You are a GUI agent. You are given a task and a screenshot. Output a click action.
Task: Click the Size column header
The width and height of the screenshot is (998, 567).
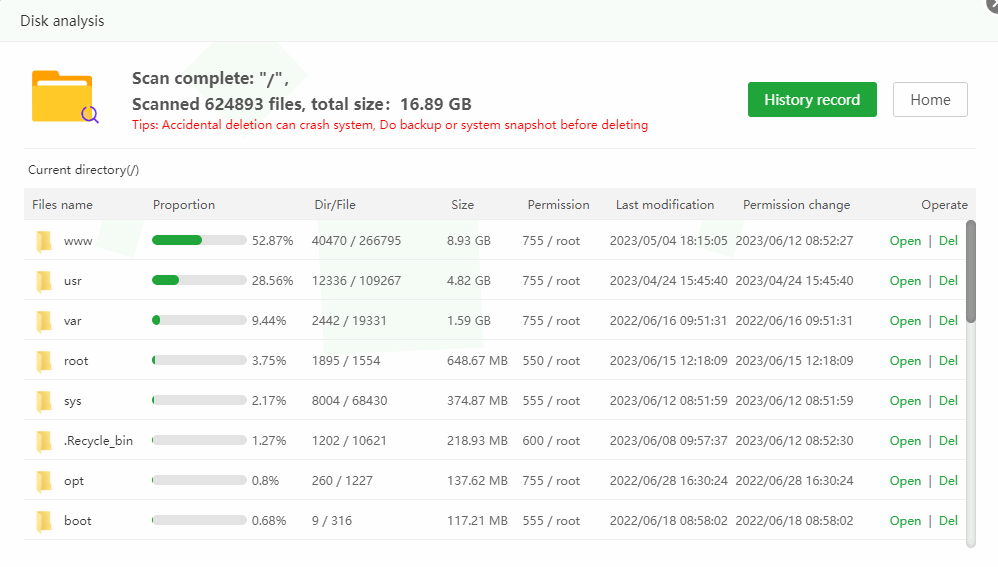coord(462,205)
